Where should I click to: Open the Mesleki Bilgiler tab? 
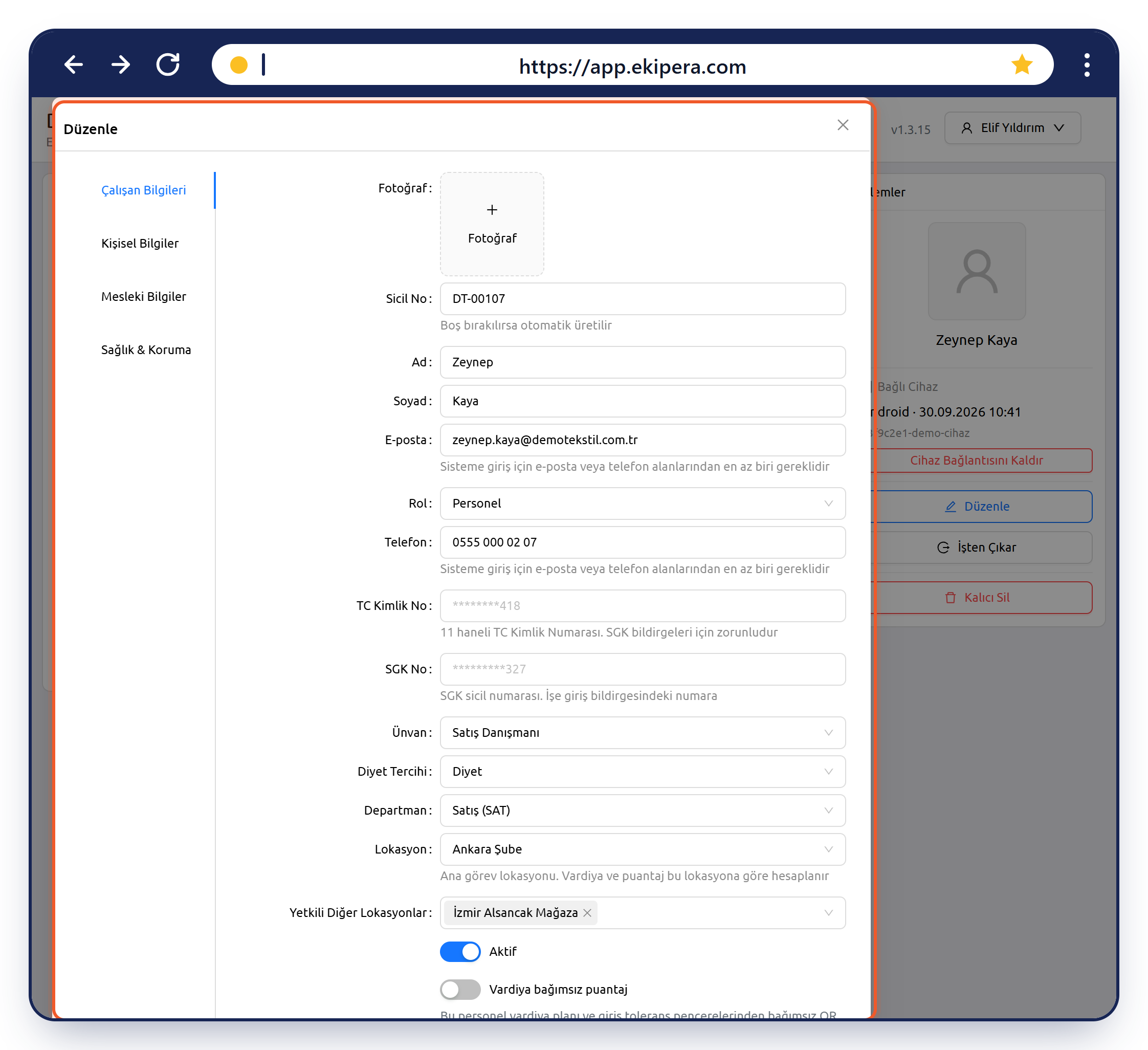tap(143, 297)
